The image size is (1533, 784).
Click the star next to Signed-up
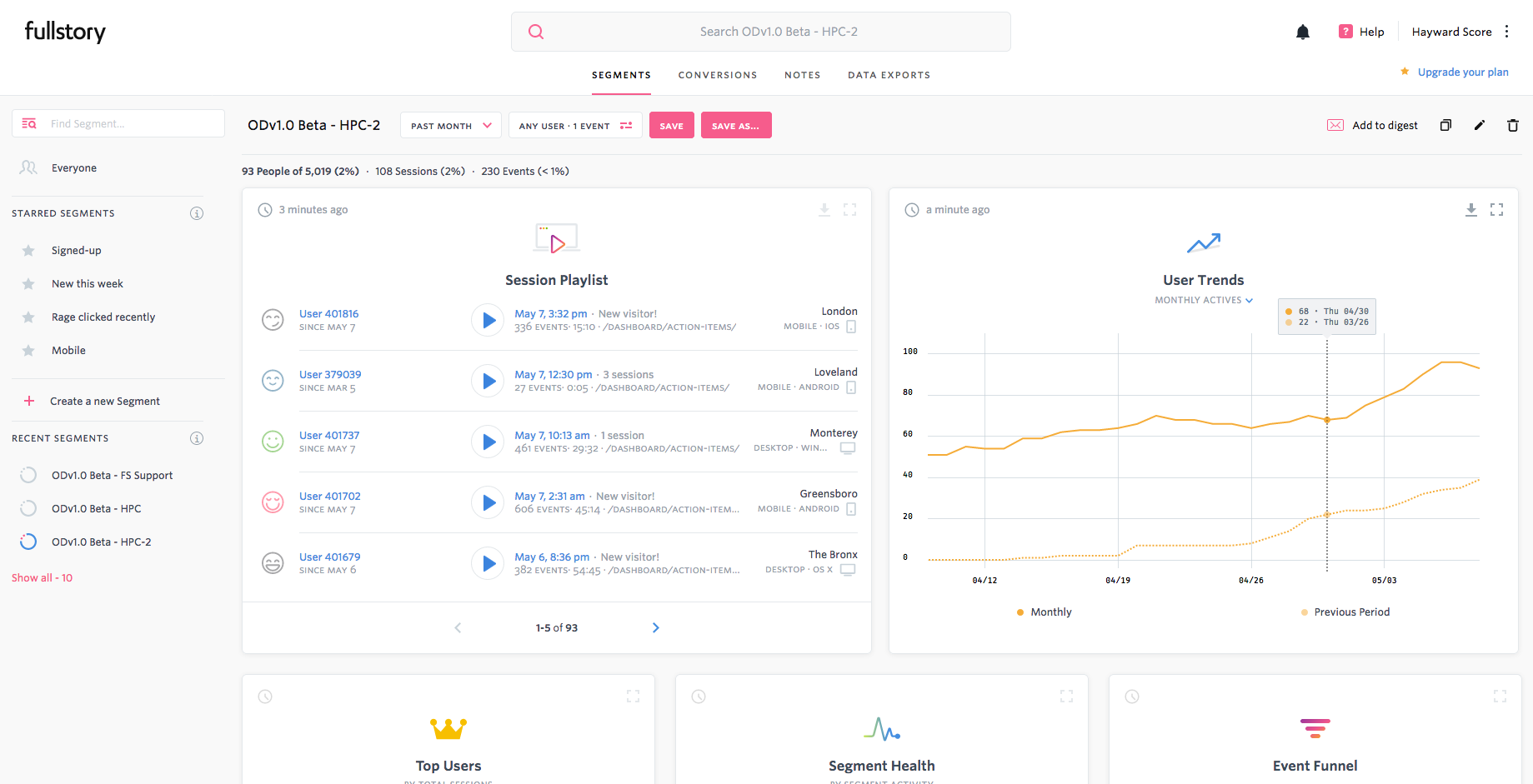(x=28, y=251)
